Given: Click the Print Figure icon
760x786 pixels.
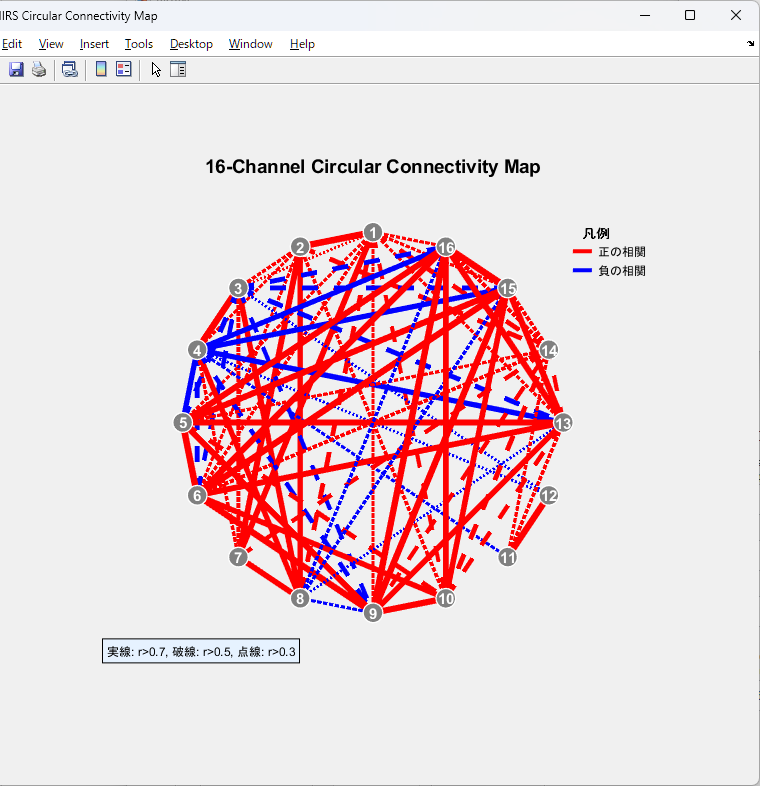Looking at the screenshot, I should [38, 69].
